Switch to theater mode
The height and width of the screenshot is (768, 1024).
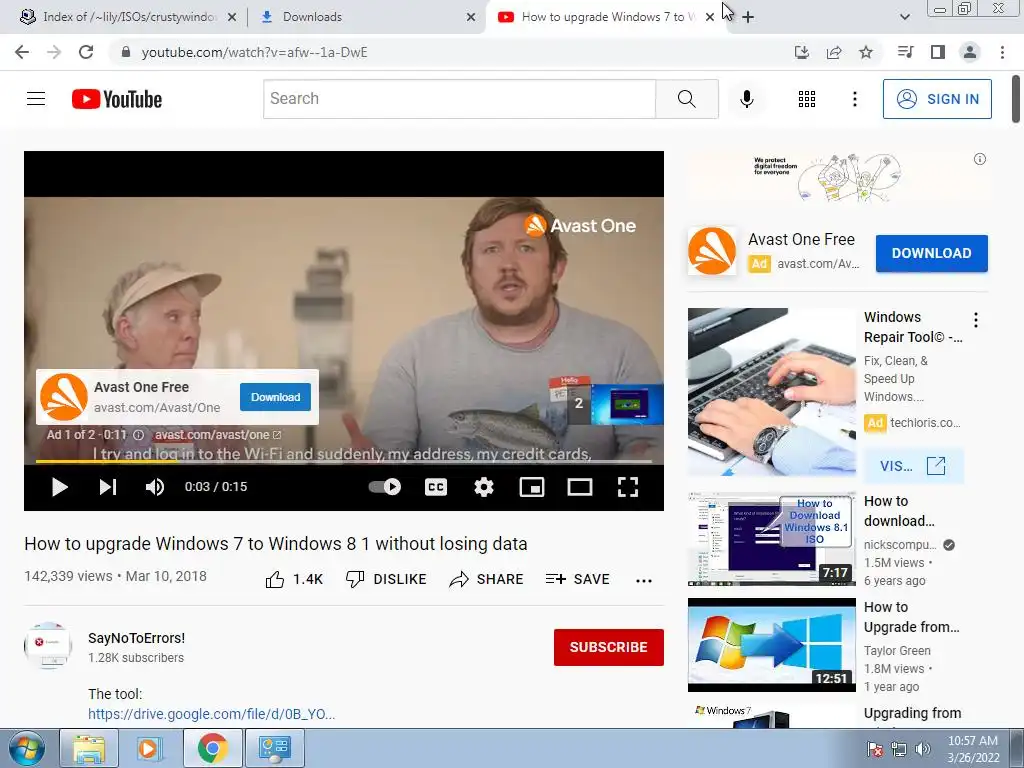coord(579,487)
